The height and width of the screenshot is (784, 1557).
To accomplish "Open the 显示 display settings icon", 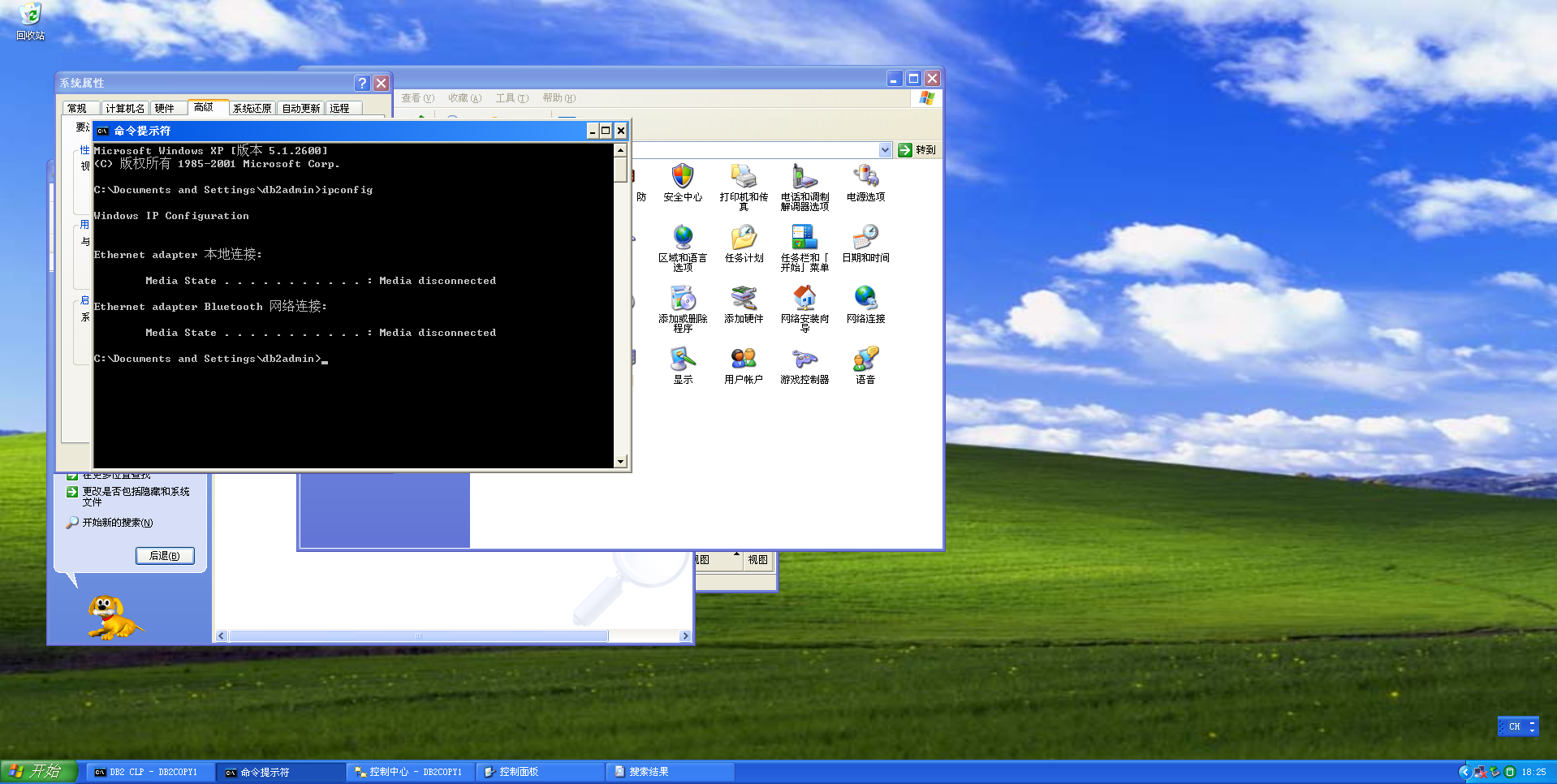I will pyautogui.click(x=683, y=365).
